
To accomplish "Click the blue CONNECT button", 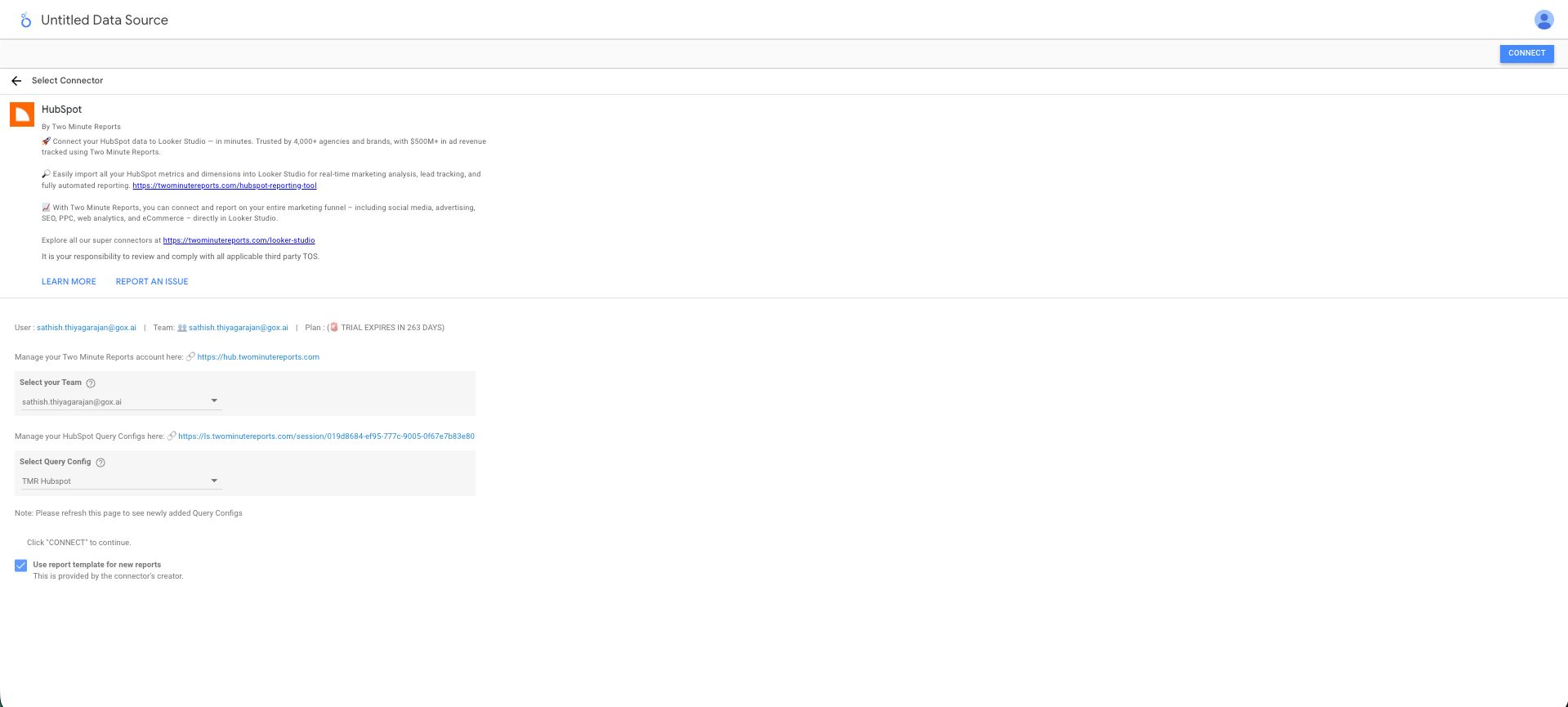I will [1526, 53].
